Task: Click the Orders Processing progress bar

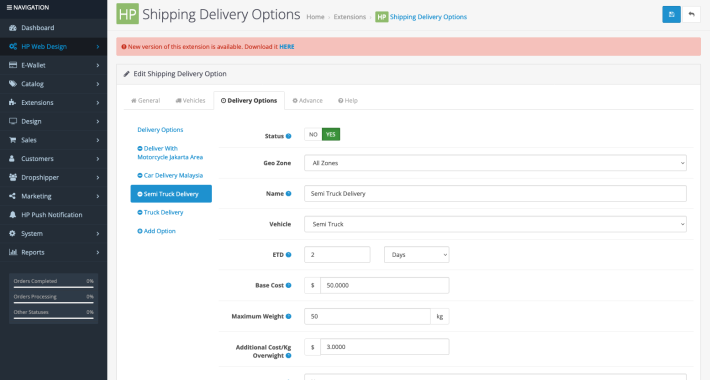Action: pos(53,303)
